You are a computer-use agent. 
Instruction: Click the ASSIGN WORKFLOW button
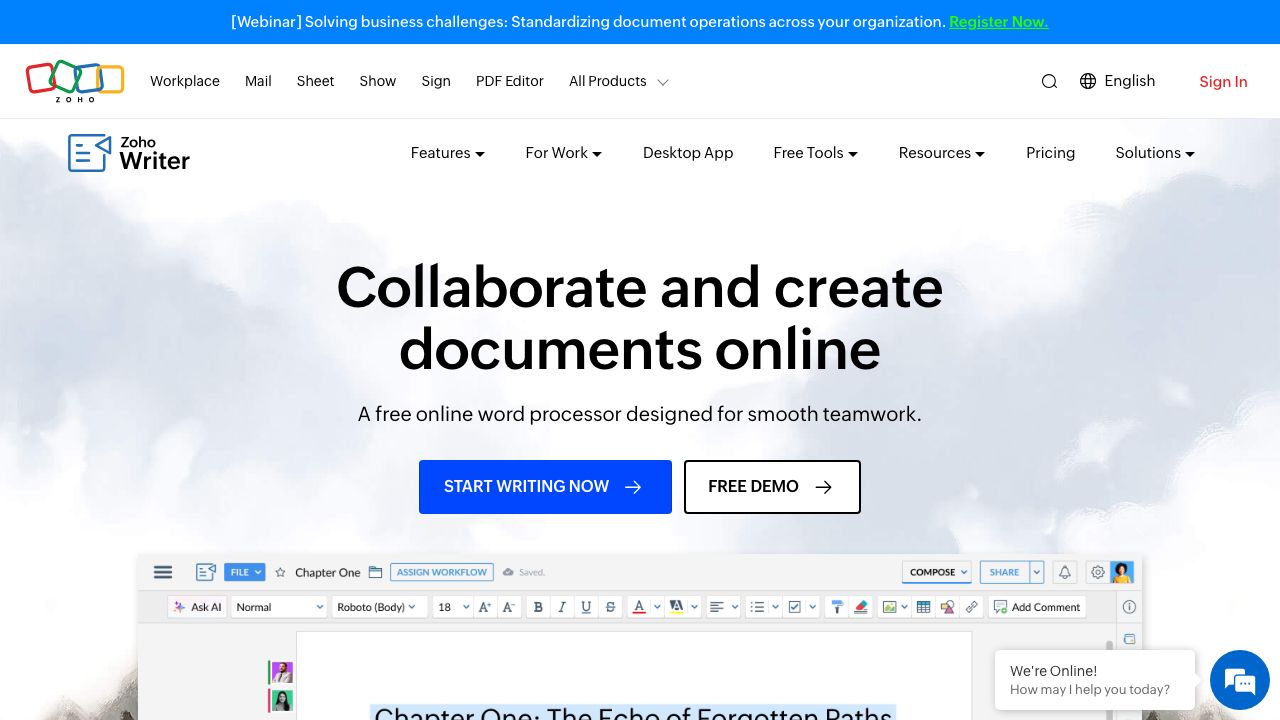tap(442, 572)
